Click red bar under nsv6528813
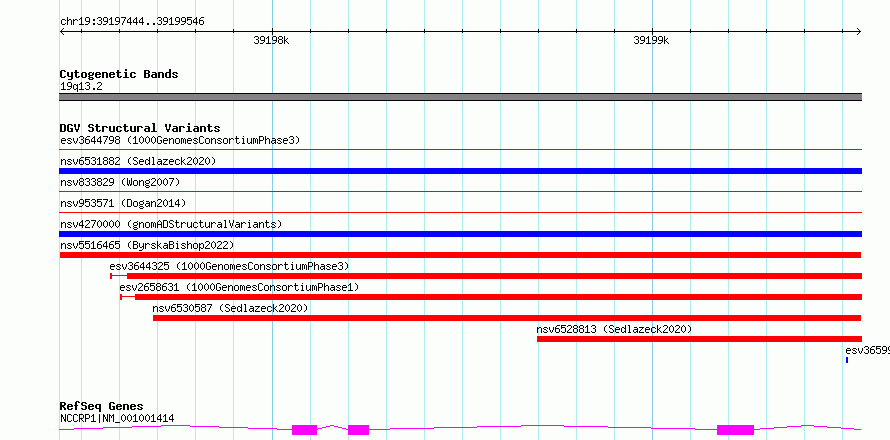Image resolution: width=890 pixels, height=440 pixels. pyautogui.click(x=699, y=339)
